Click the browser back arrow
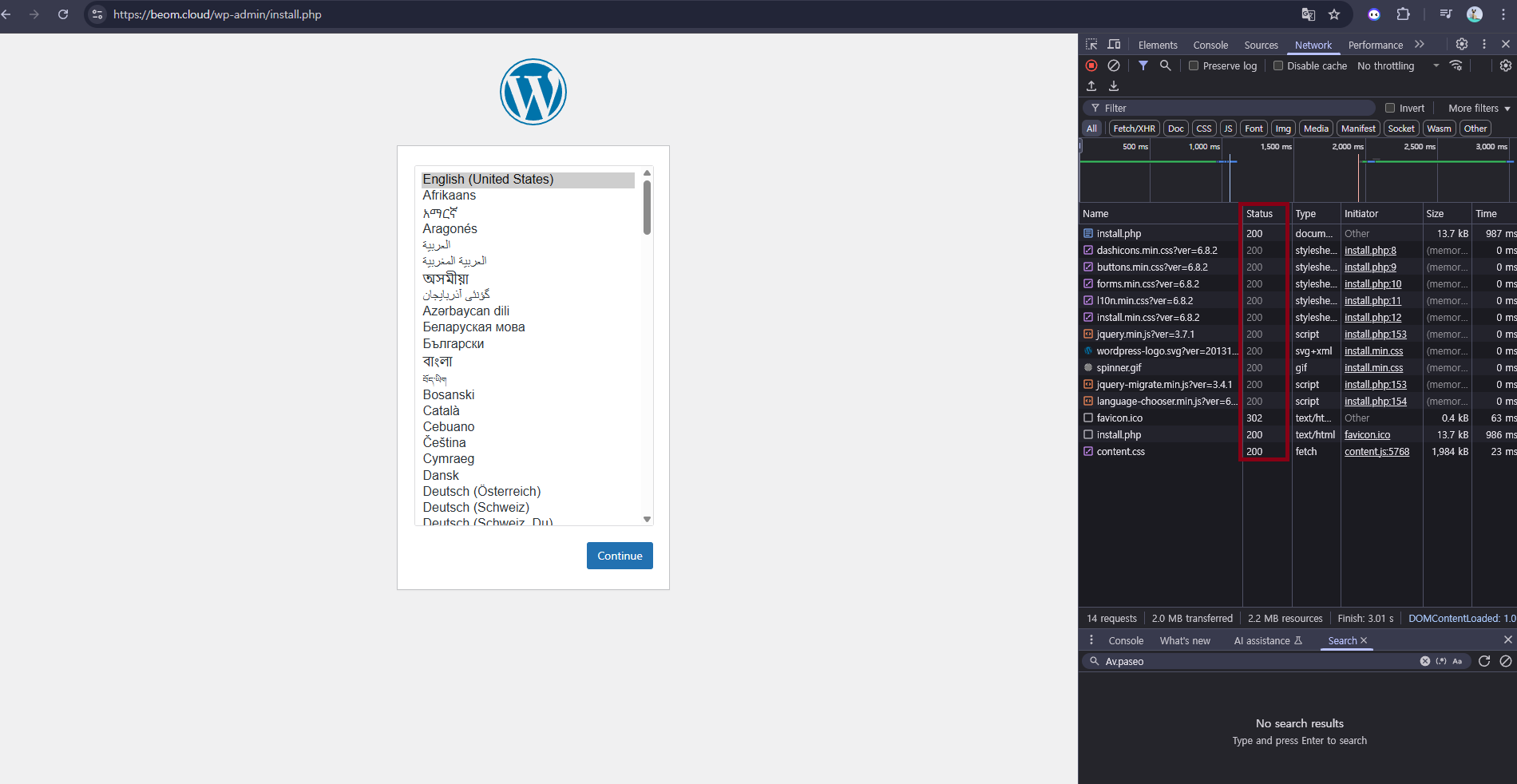 click(x=7, y=14)
